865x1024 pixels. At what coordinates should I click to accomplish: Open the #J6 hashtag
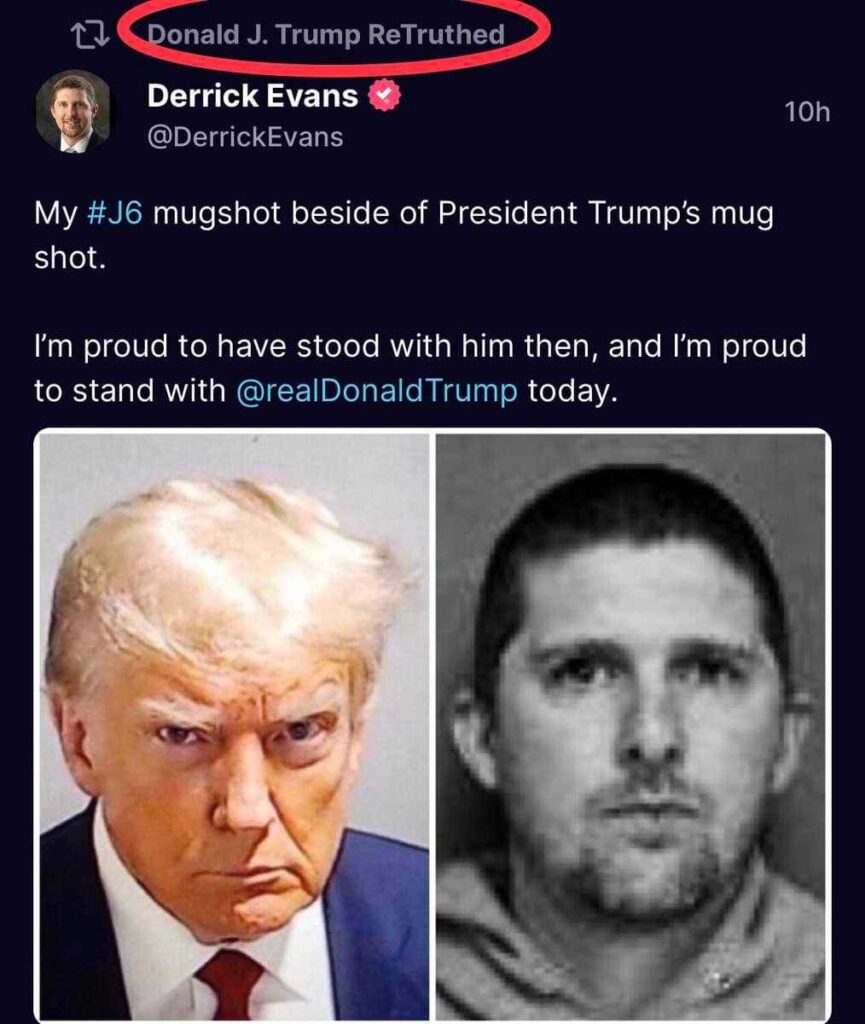point(114,214)
